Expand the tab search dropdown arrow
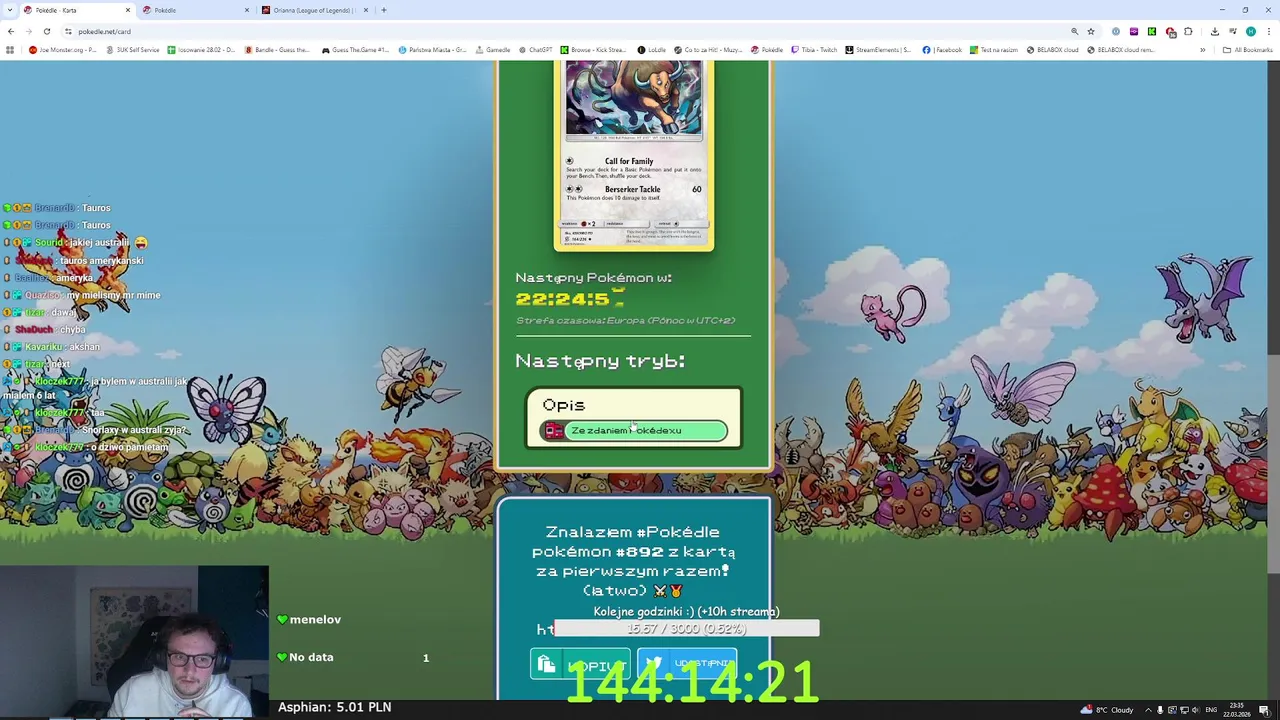Image resolution: width=1280 pixels, height=720 pixels. 10,10
